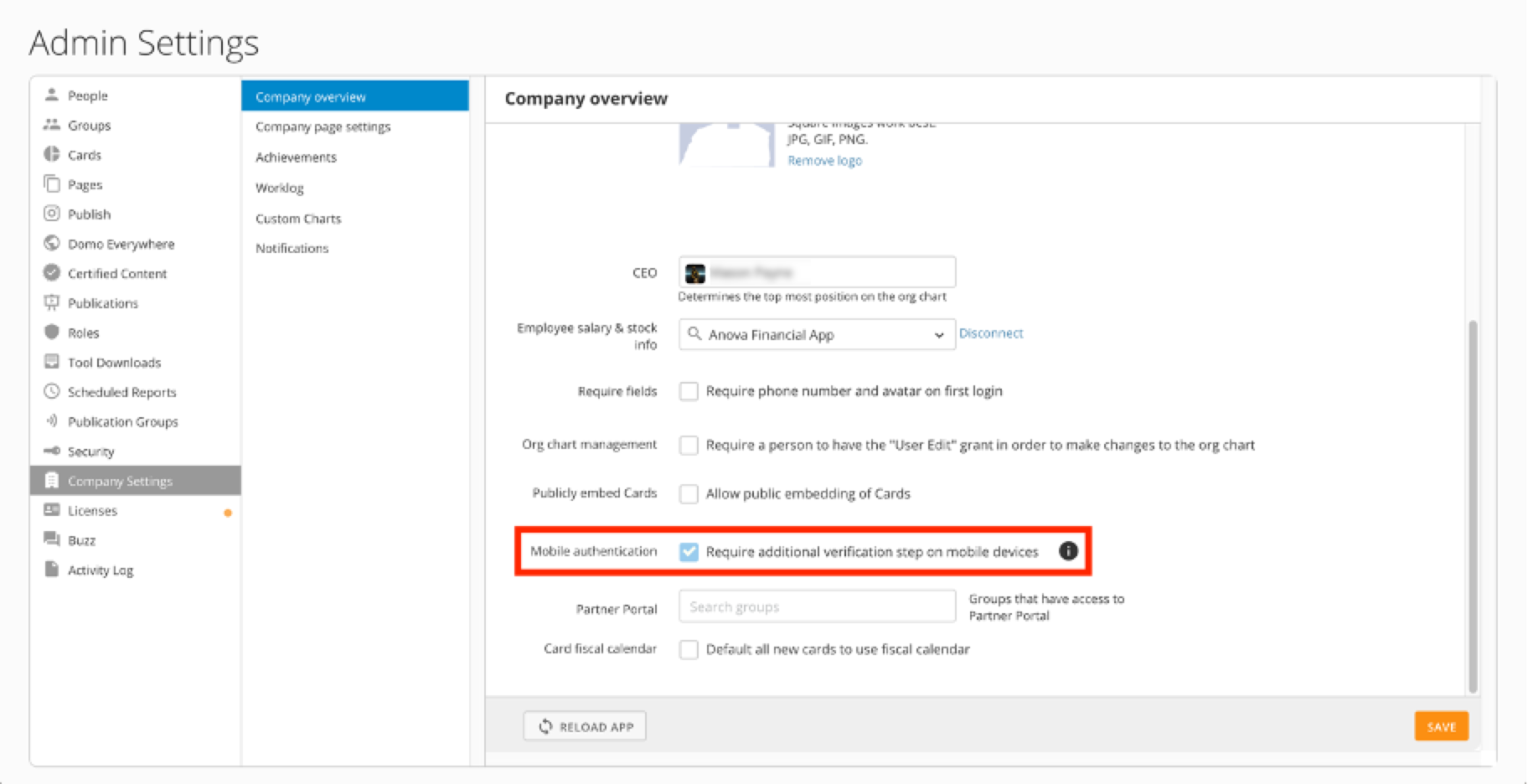Viewport: 1528px width, 784px height.
Task: Go to Security settings
Action: click(90, 451)
